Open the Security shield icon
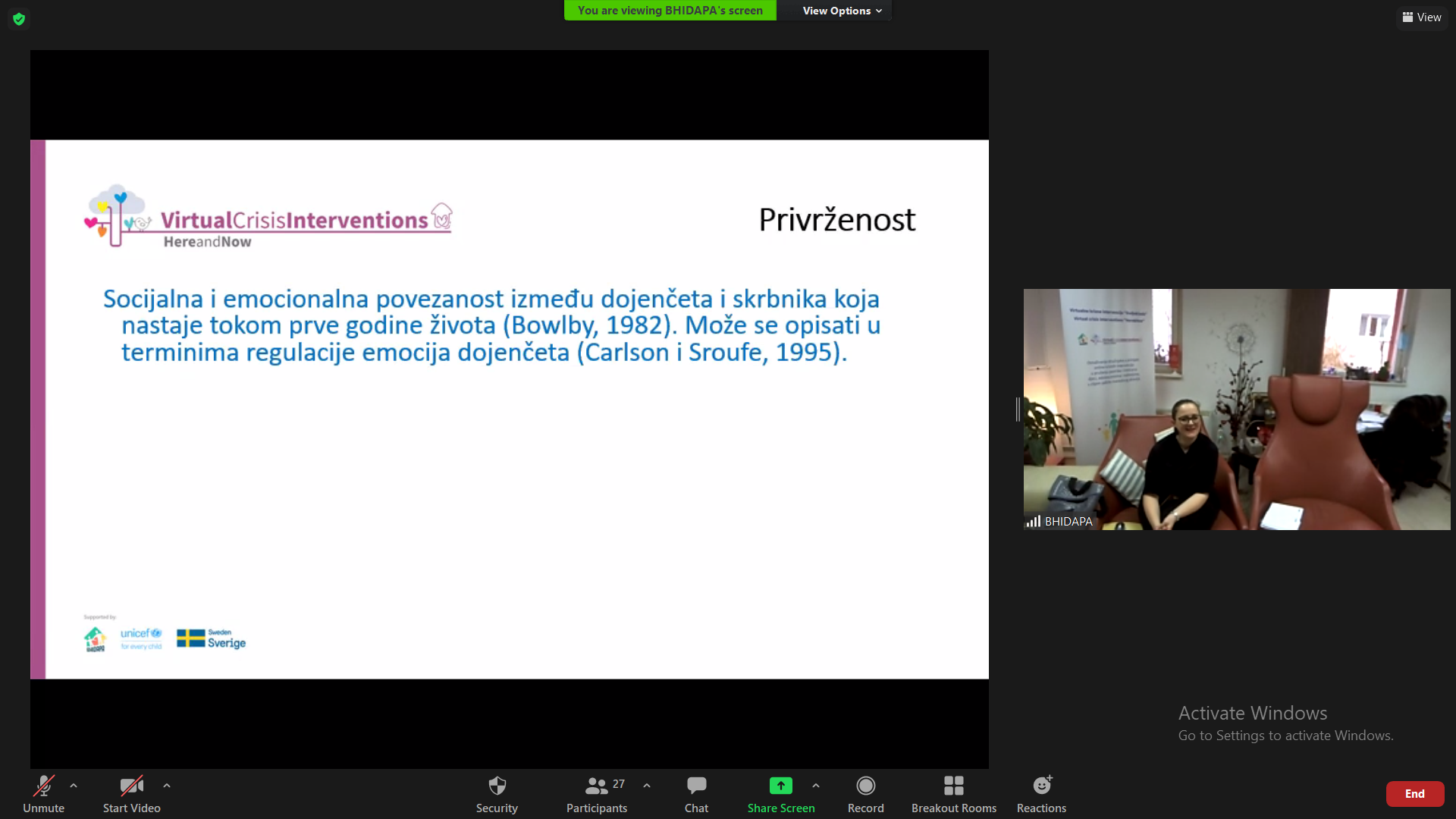 tap(497, 793)
